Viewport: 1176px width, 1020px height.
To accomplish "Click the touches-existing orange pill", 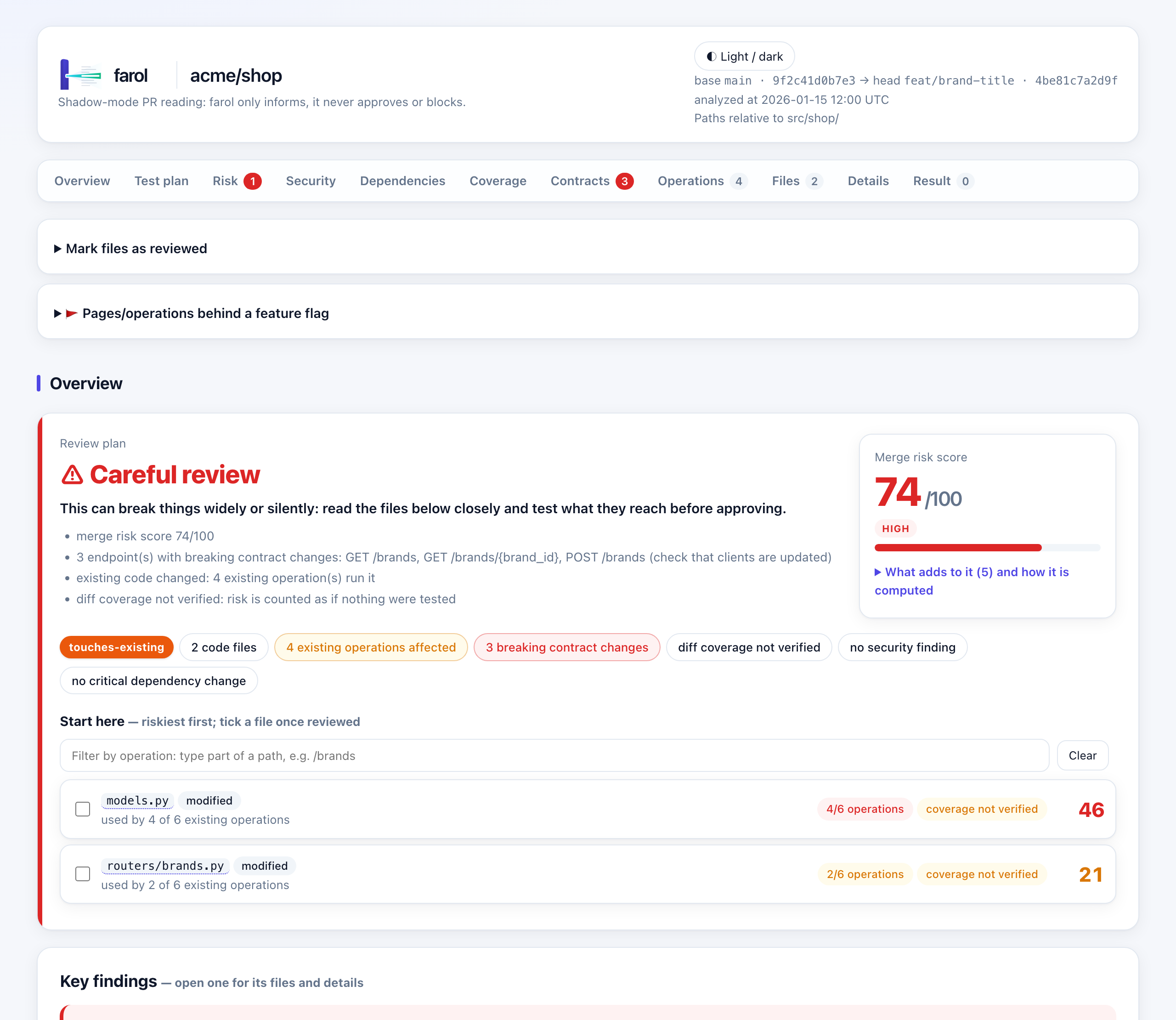I will pos(117,647).
